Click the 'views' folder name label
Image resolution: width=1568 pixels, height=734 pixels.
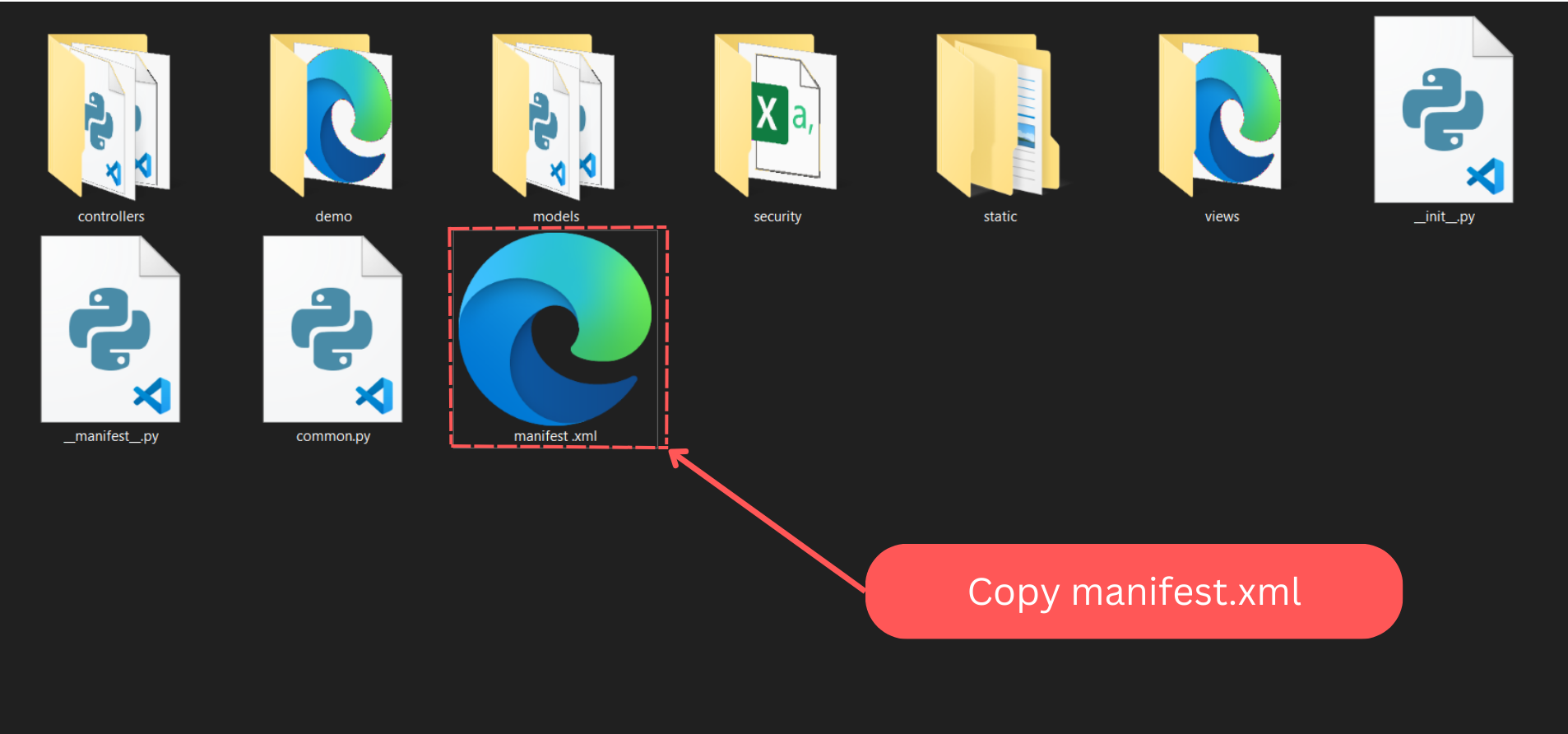coord(1222,216)
